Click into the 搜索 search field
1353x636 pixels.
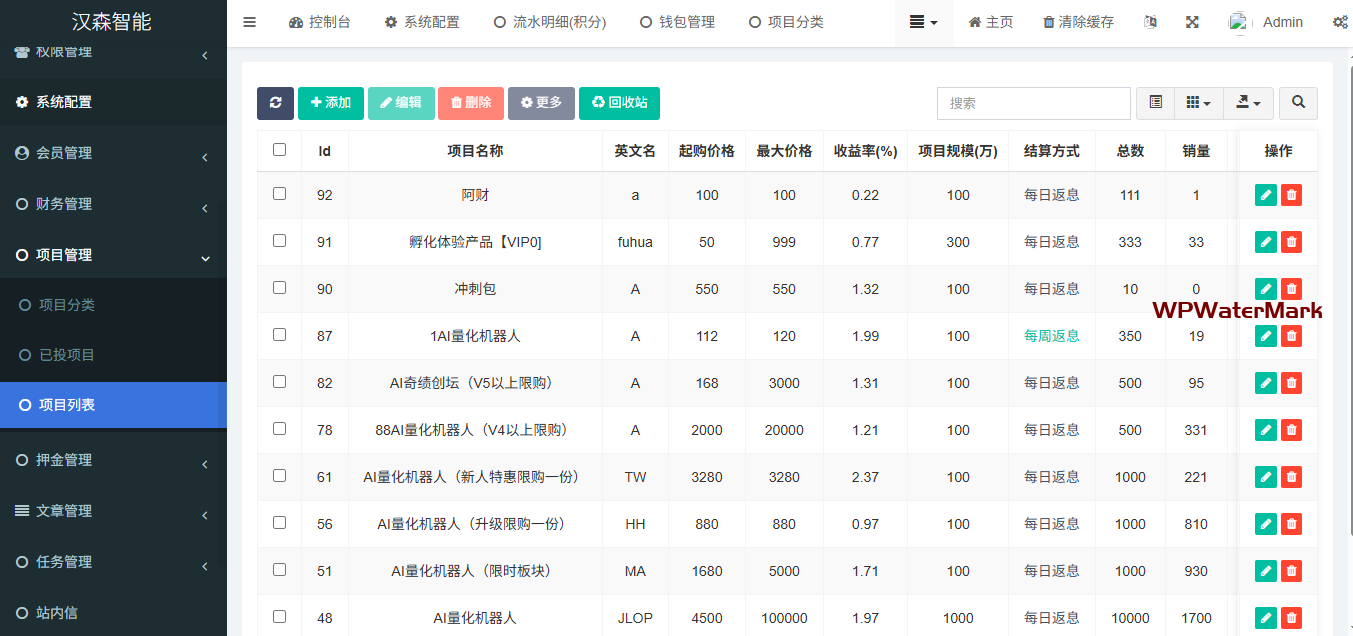(x=1033, y=103)
